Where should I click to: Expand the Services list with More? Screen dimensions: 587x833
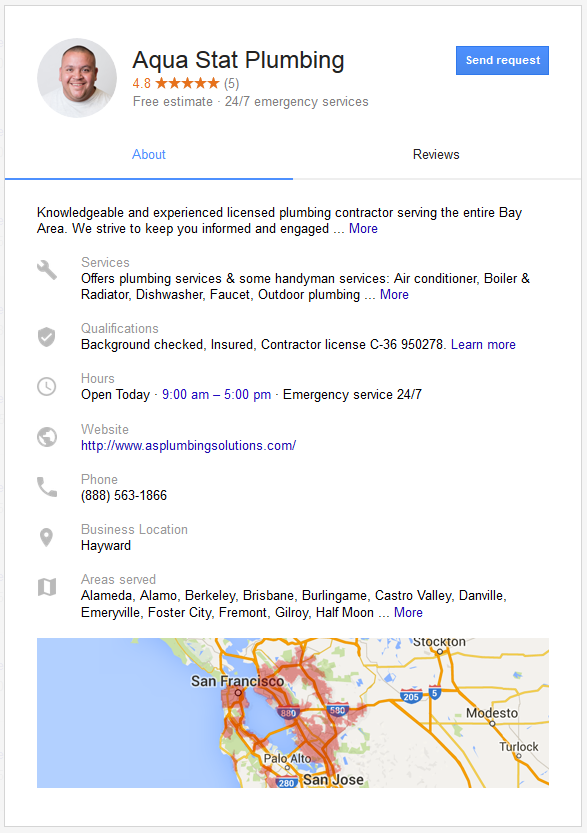394,294
